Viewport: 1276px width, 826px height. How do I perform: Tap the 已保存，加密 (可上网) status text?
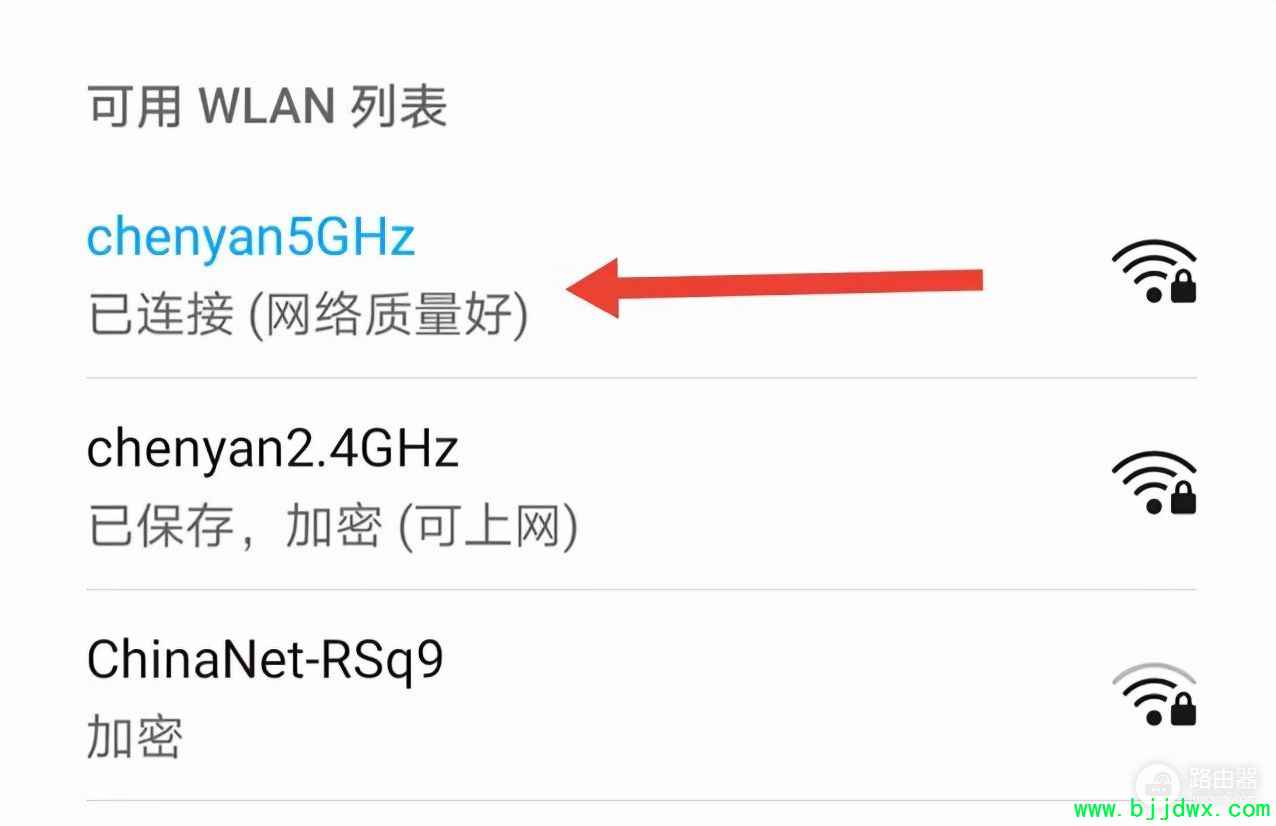click(333, 527)
